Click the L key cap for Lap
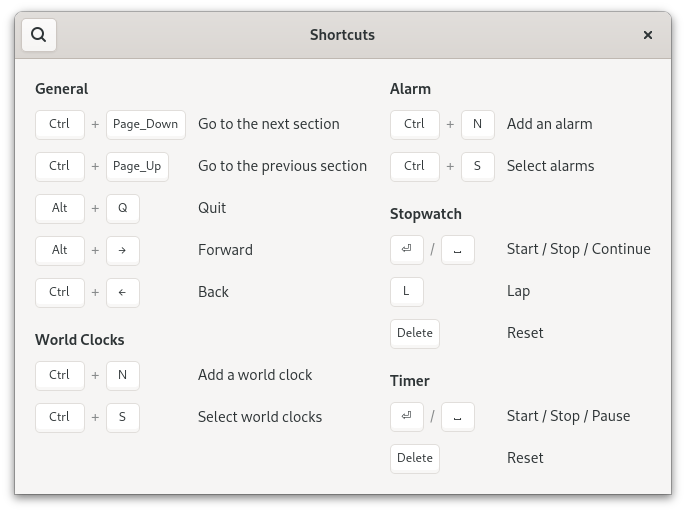This screenshot has height=512, width=686. tap(407, 291)
